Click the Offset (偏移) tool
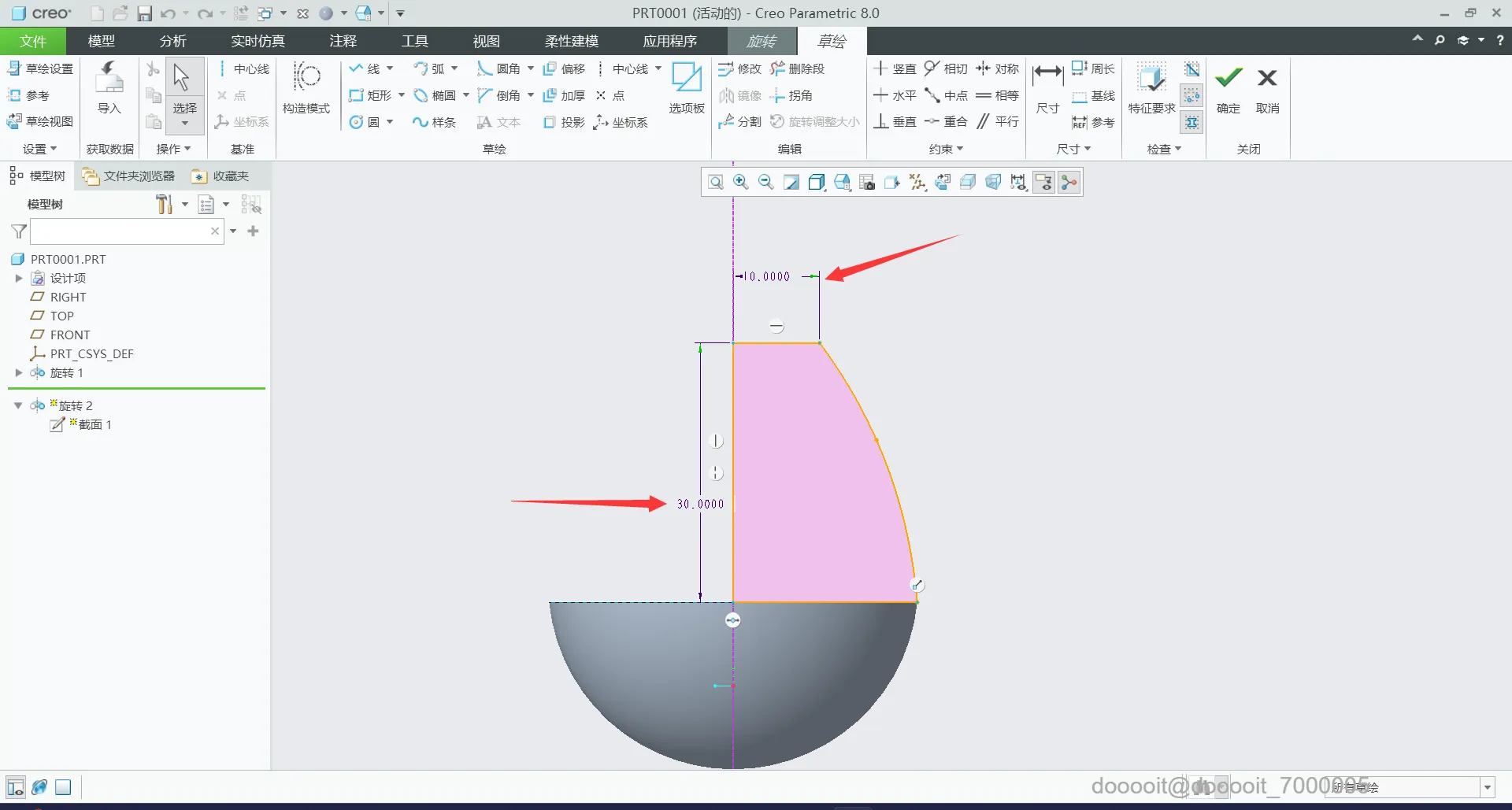This screenshot has height=810, width=1512. coord(564,69)
